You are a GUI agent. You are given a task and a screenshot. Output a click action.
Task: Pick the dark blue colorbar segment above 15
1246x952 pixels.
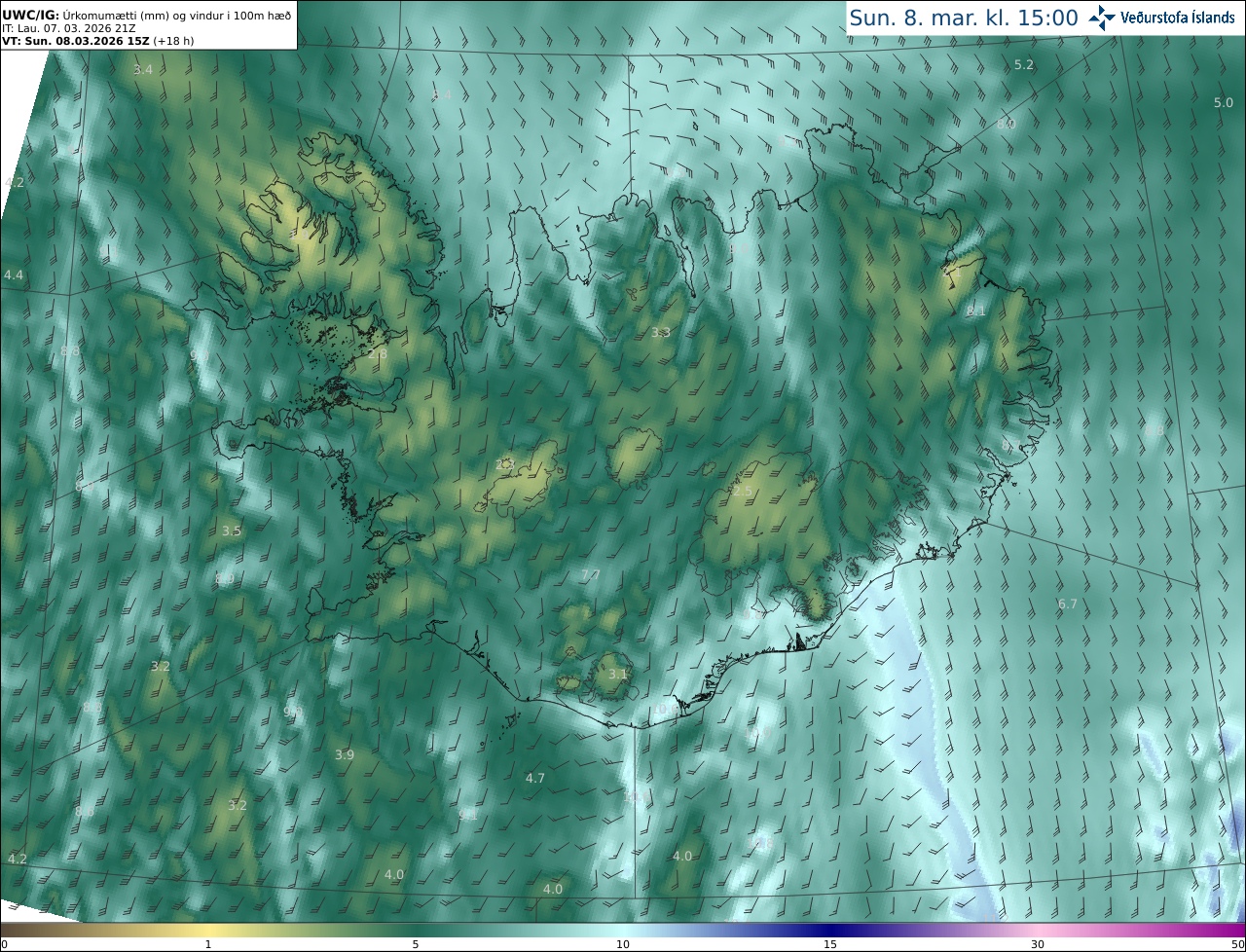tap(830, 930)
